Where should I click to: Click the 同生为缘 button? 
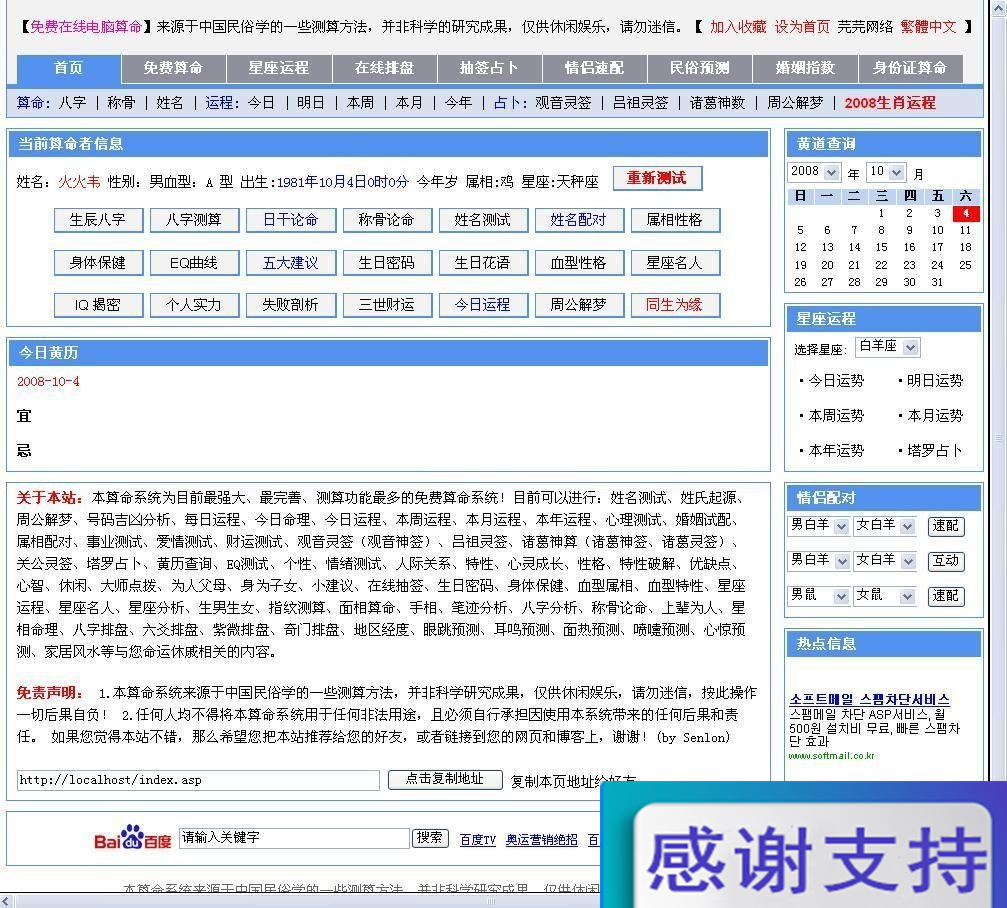675,305
